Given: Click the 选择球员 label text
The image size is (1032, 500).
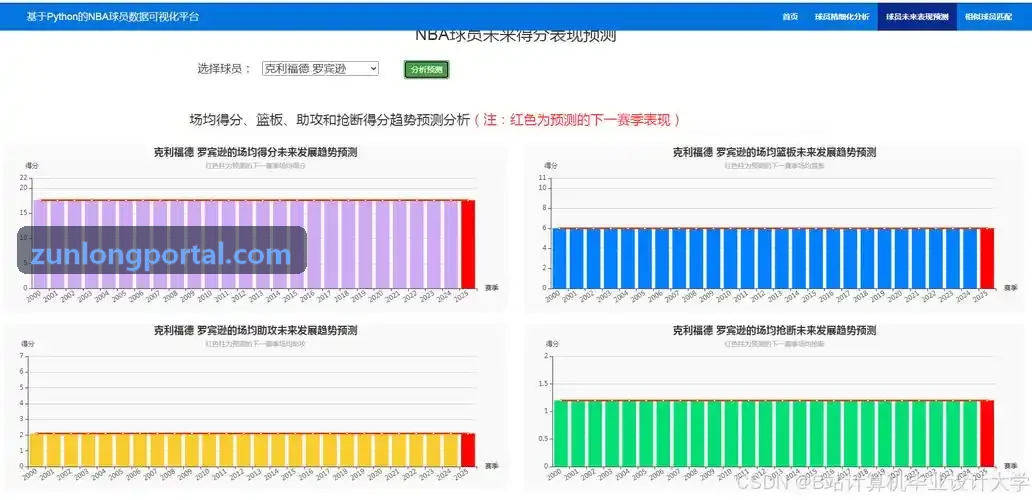Looking at the screenshot, I should (224, 68).
